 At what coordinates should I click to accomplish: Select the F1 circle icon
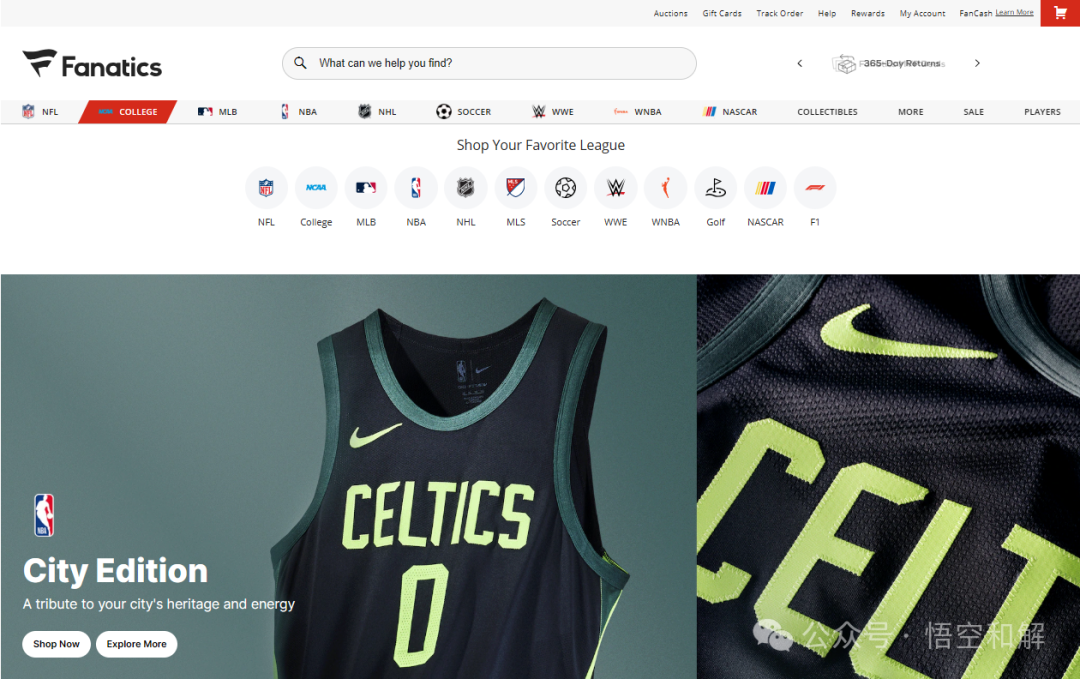pos(815,187)
